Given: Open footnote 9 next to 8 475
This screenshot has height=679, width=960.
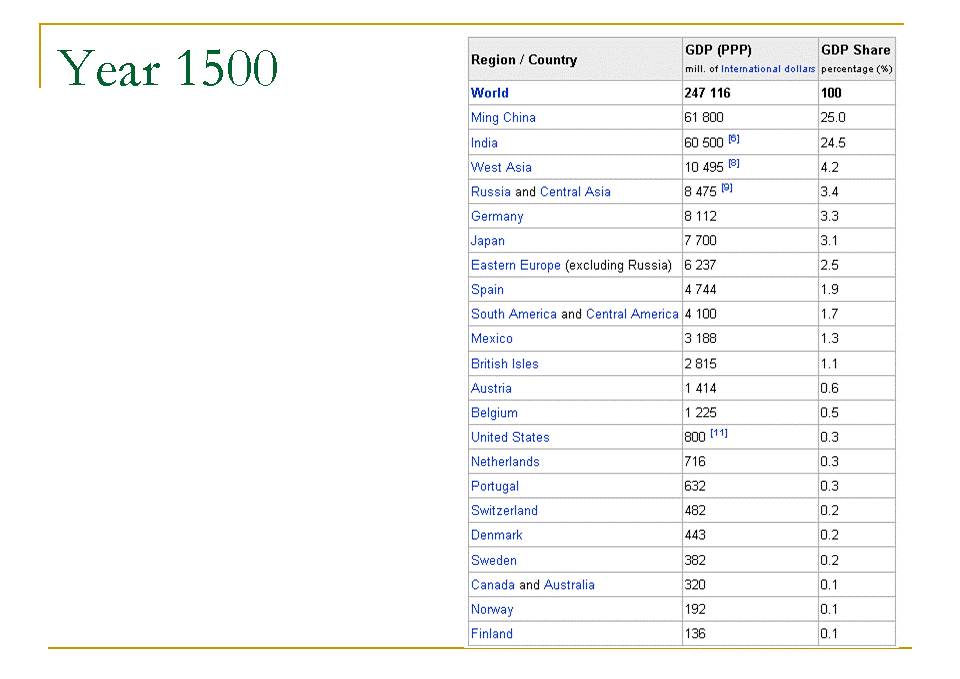Looking at the screenshot, I should click(727, 188).
